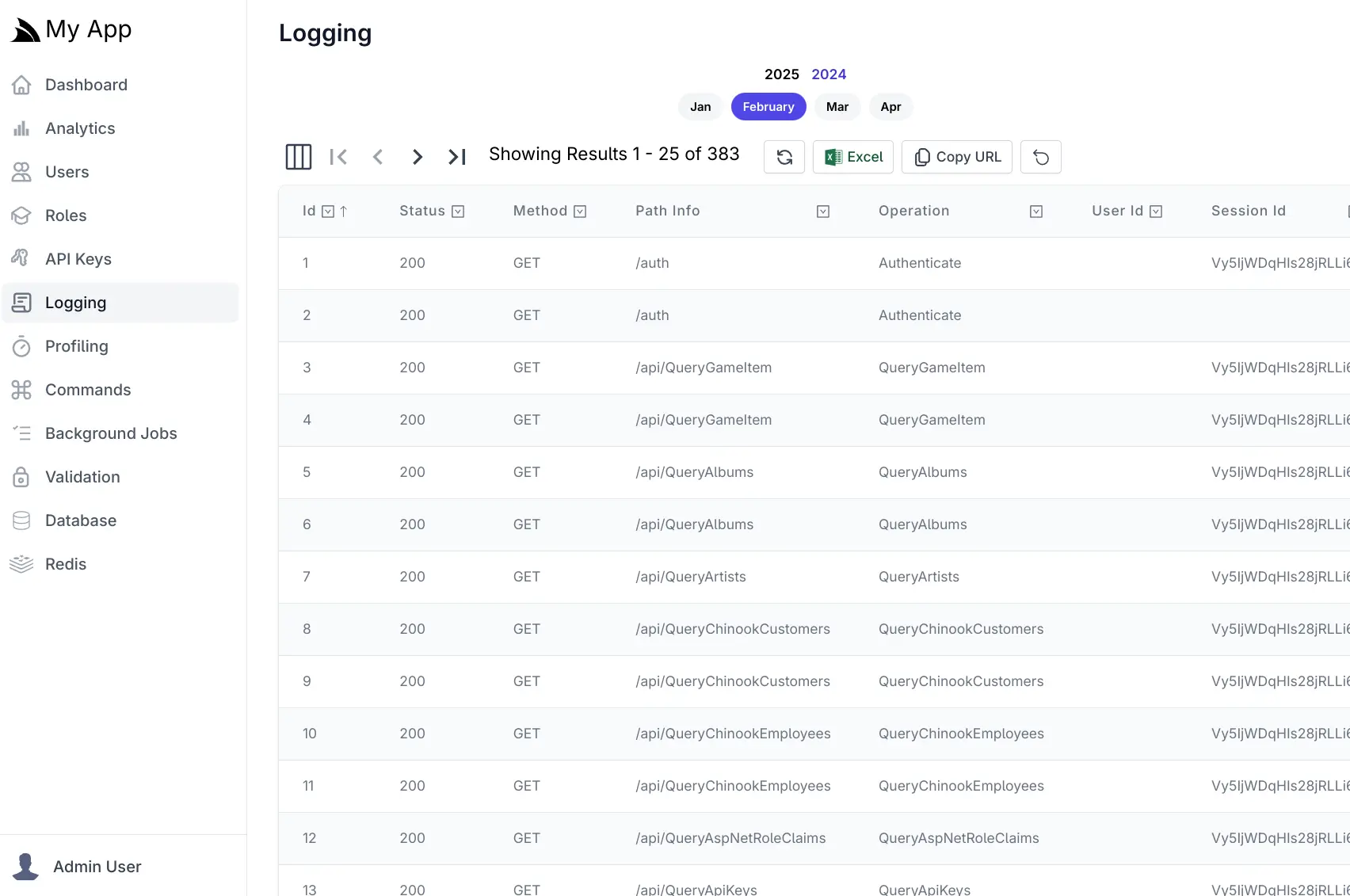Go to the next page of logs
Screen dimensions: 1350x896
pyautogui.click(x=418, y=157)
